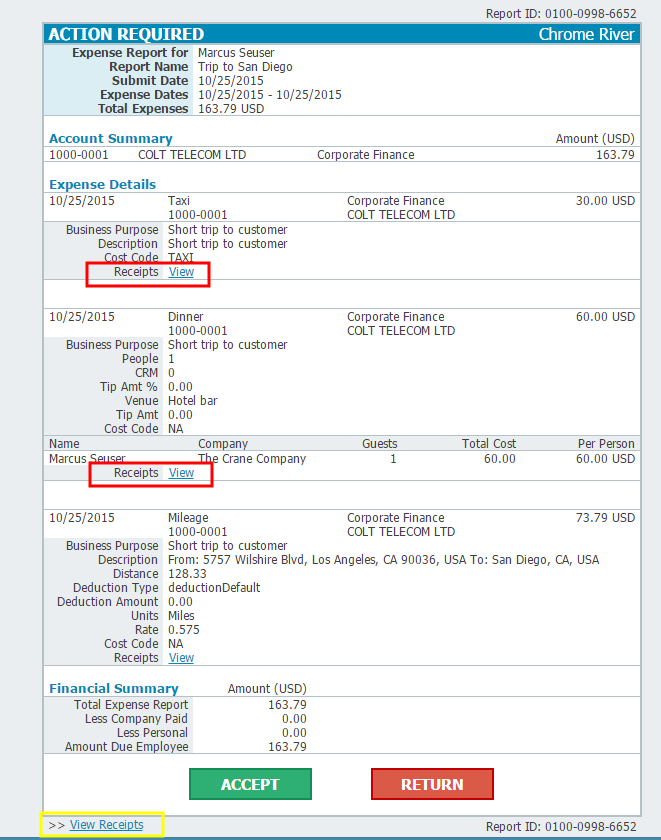Click the 'Total Cost' column header
Viewport: 661px width, 840px height.
point(489,444)
